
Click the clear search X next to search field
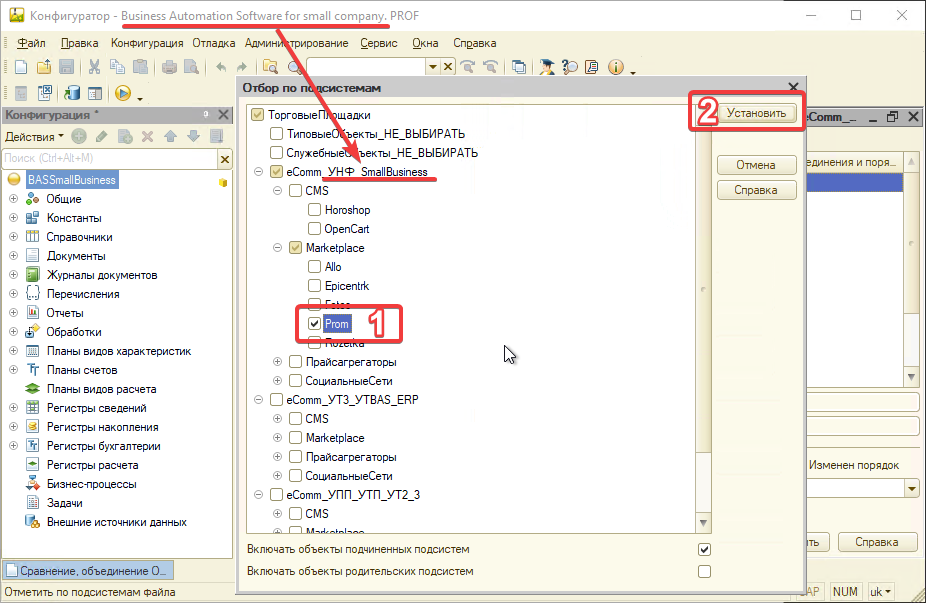[x=225, y=158]
